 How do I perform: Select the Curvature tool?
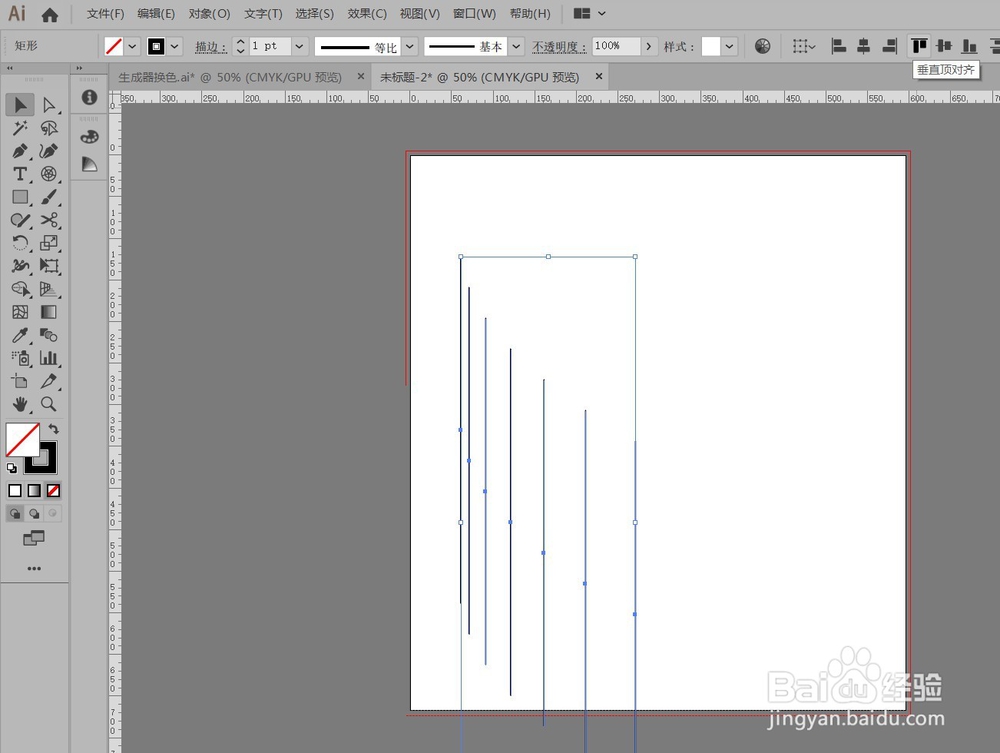[48, 151]
